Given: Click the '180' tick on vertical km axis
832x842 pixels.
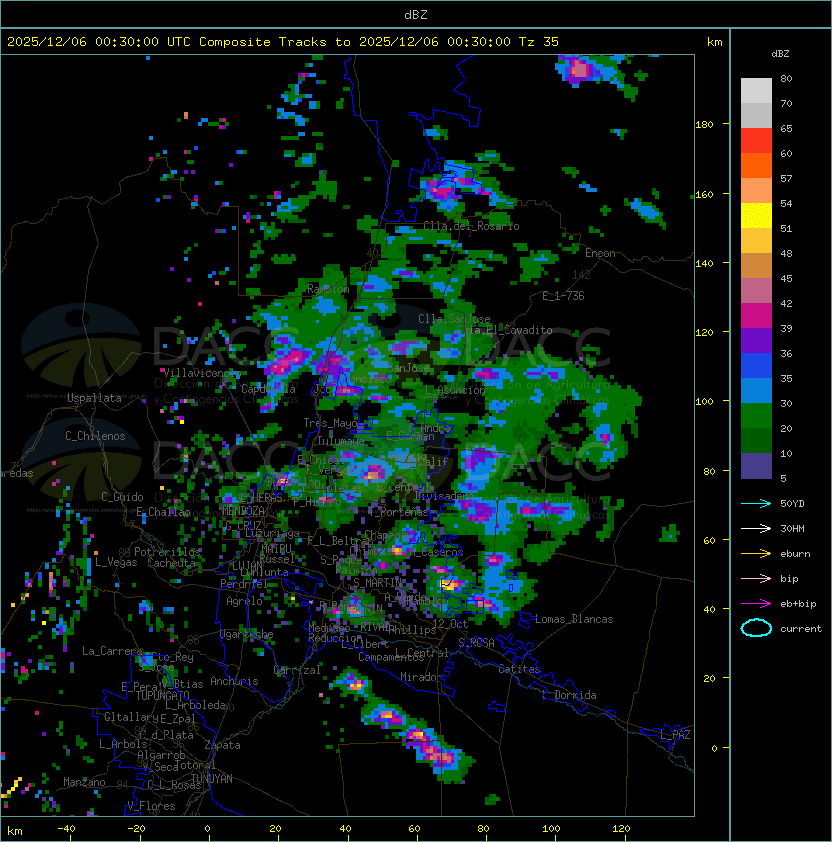Looking at the screenshot, I should tap(704, 125).
